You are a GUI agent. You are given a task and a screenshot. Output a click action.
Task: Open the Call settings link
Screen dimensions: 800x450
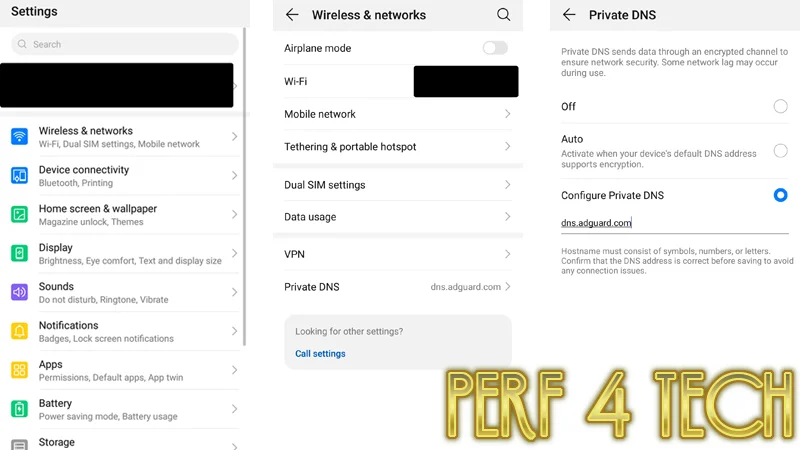click(320, 354)
